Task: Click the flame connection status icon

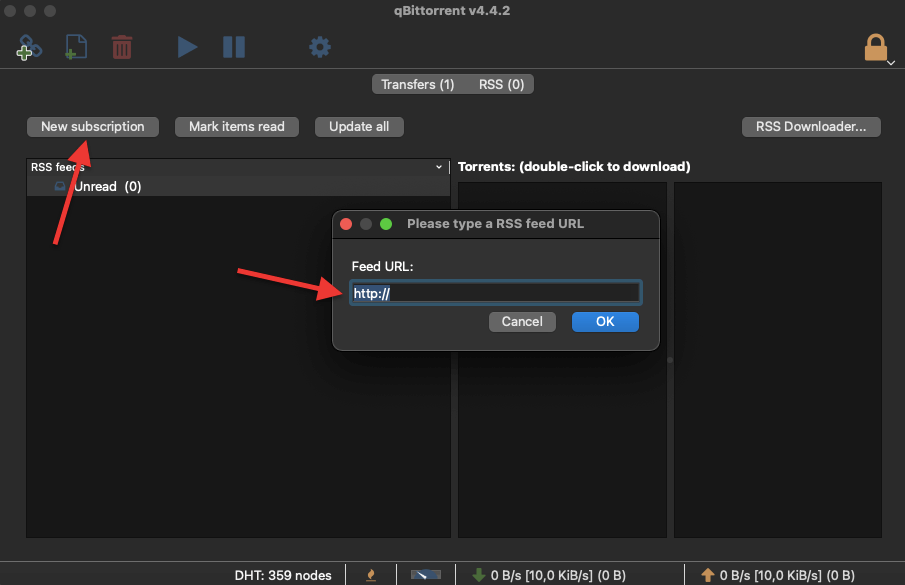Action: [x=371, y=575]
